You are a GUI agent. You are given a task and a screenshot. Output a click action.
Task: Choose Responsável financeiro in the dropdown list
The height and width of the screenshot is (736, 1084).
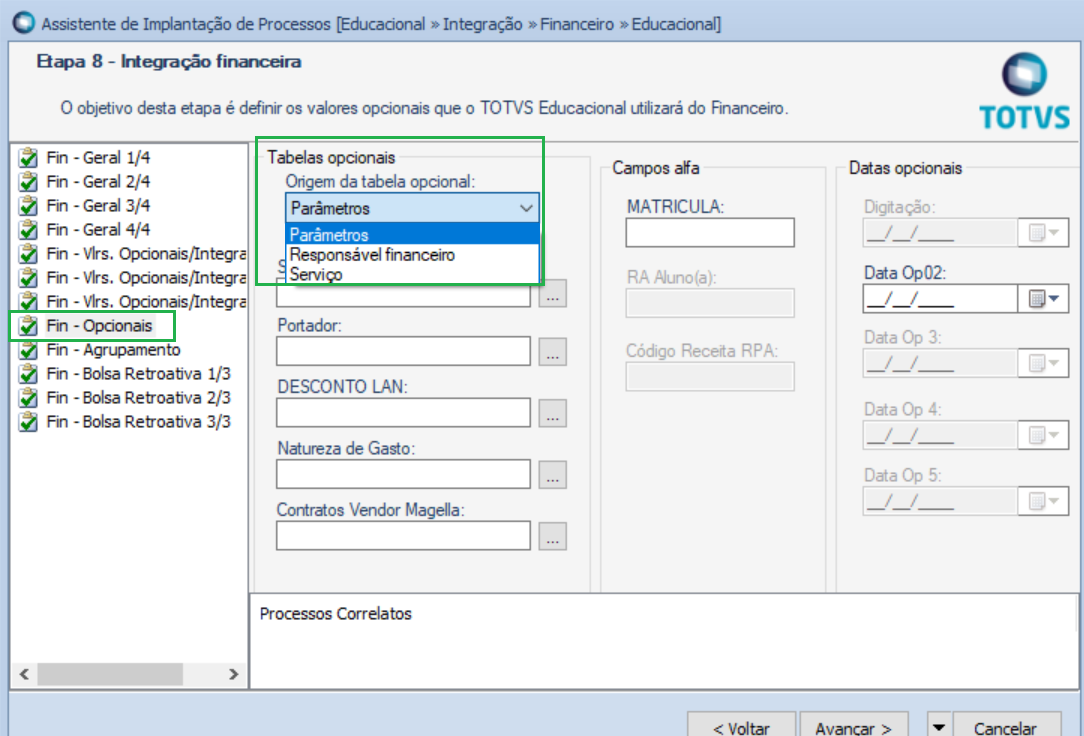(x=413, y=254)
